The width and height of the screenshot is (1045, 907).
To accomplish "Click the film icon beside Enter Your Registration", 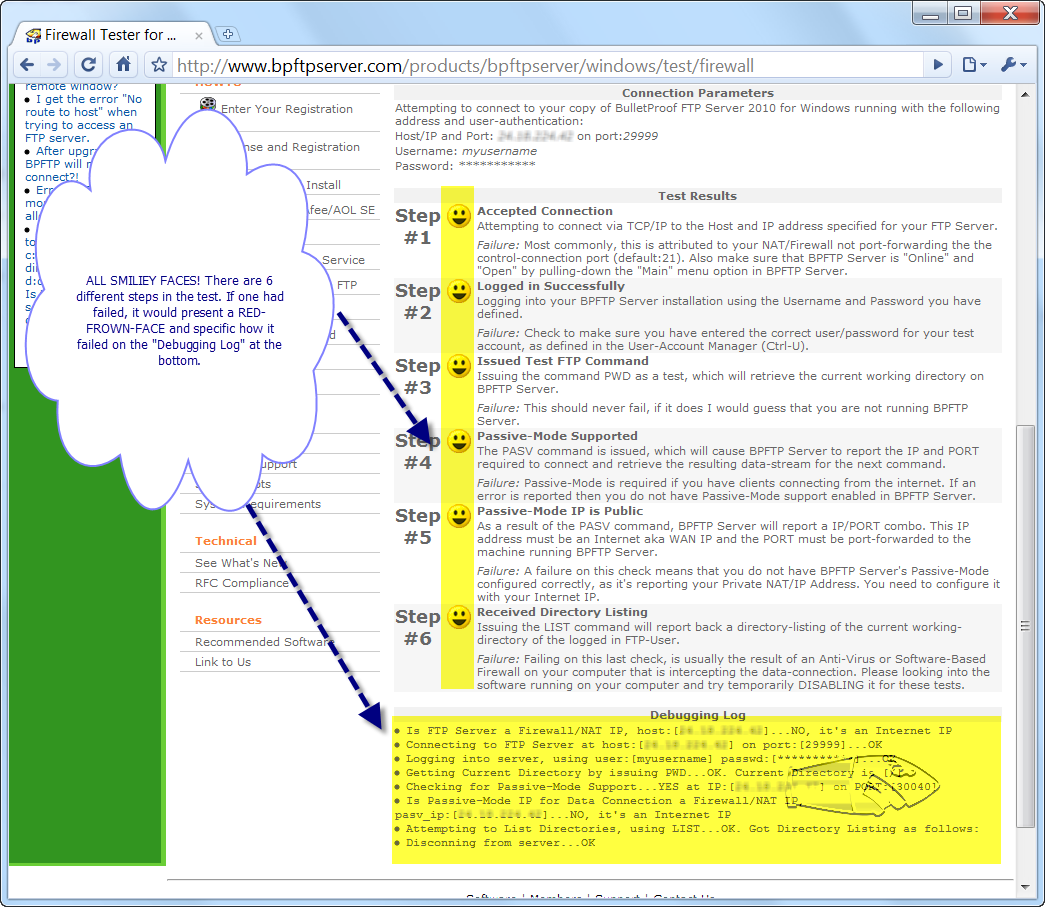I will coord(208,104).
